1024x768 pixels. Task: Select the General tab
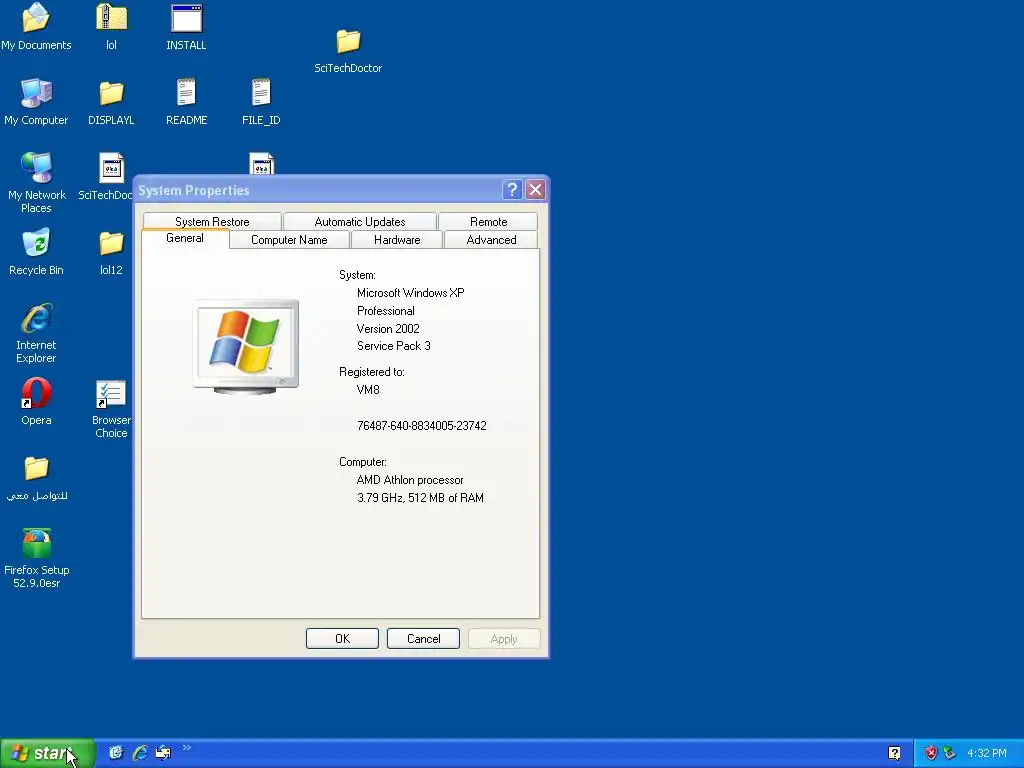coord(185,238)
